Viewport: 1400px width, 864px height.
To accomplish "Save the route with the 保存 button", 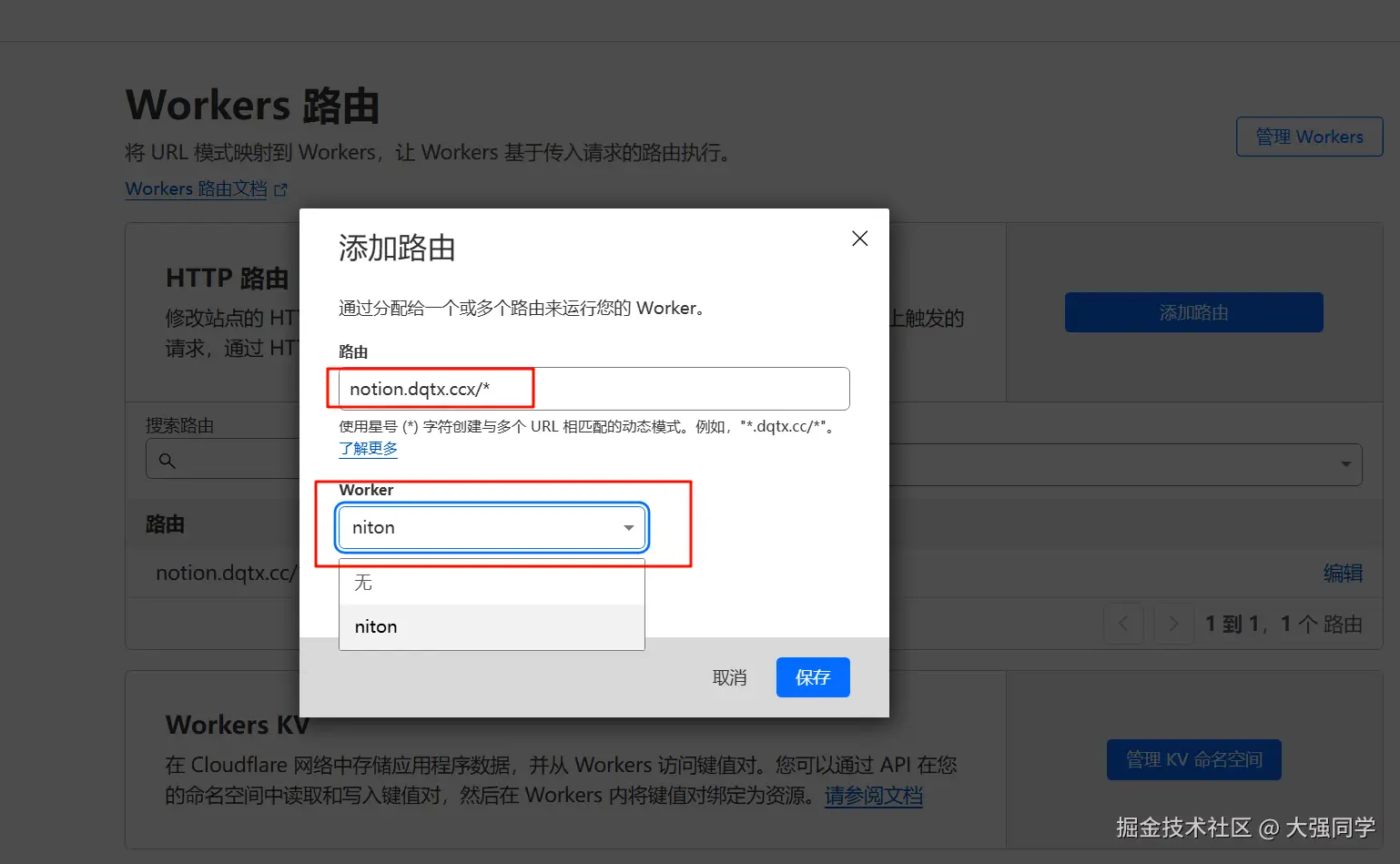I will [813, 677].
